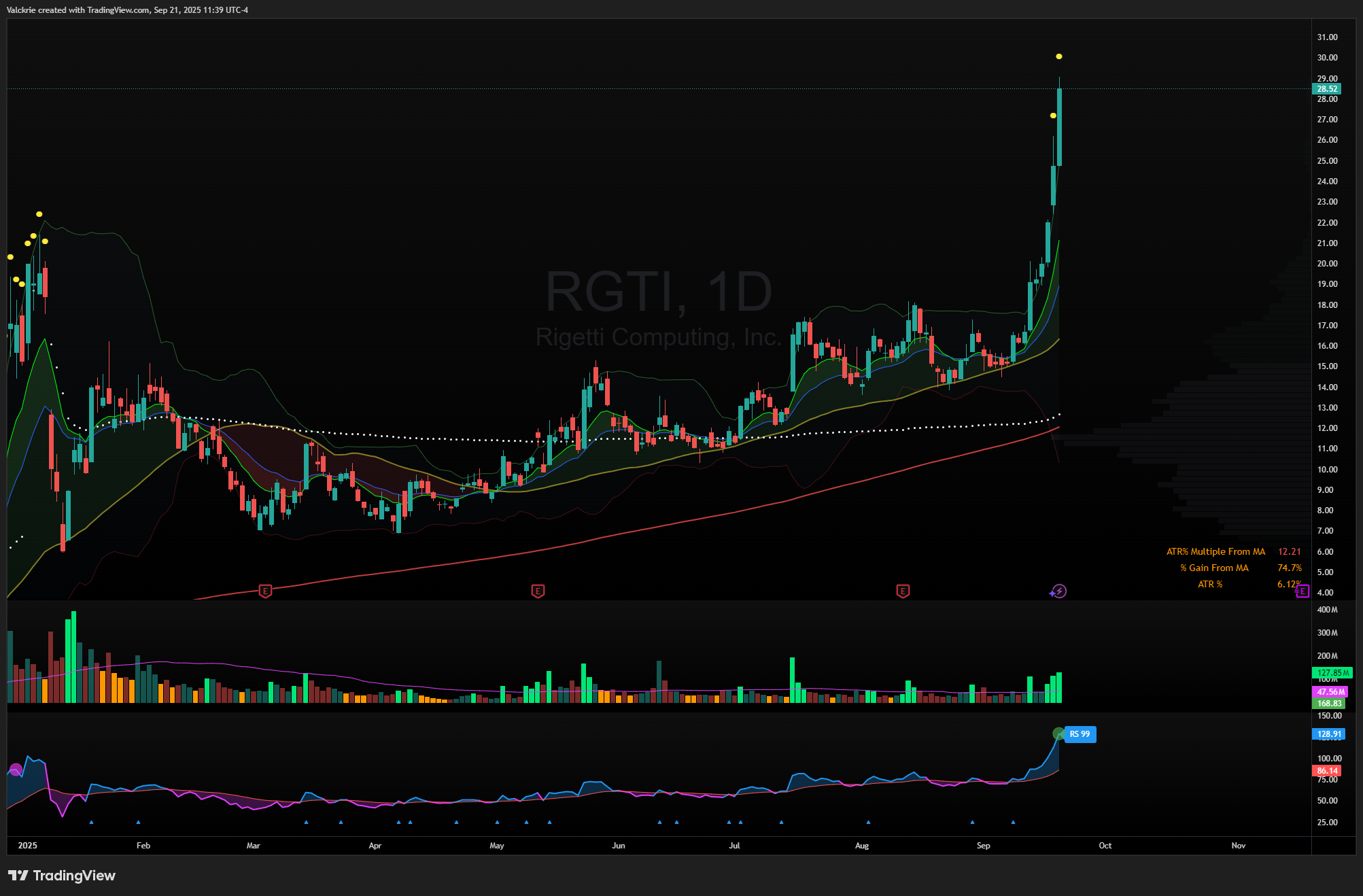Click the purple circle at RS panel start
Image resolution: width=1363 pixels, height=896 pixels.
click(x=16, y=770)
